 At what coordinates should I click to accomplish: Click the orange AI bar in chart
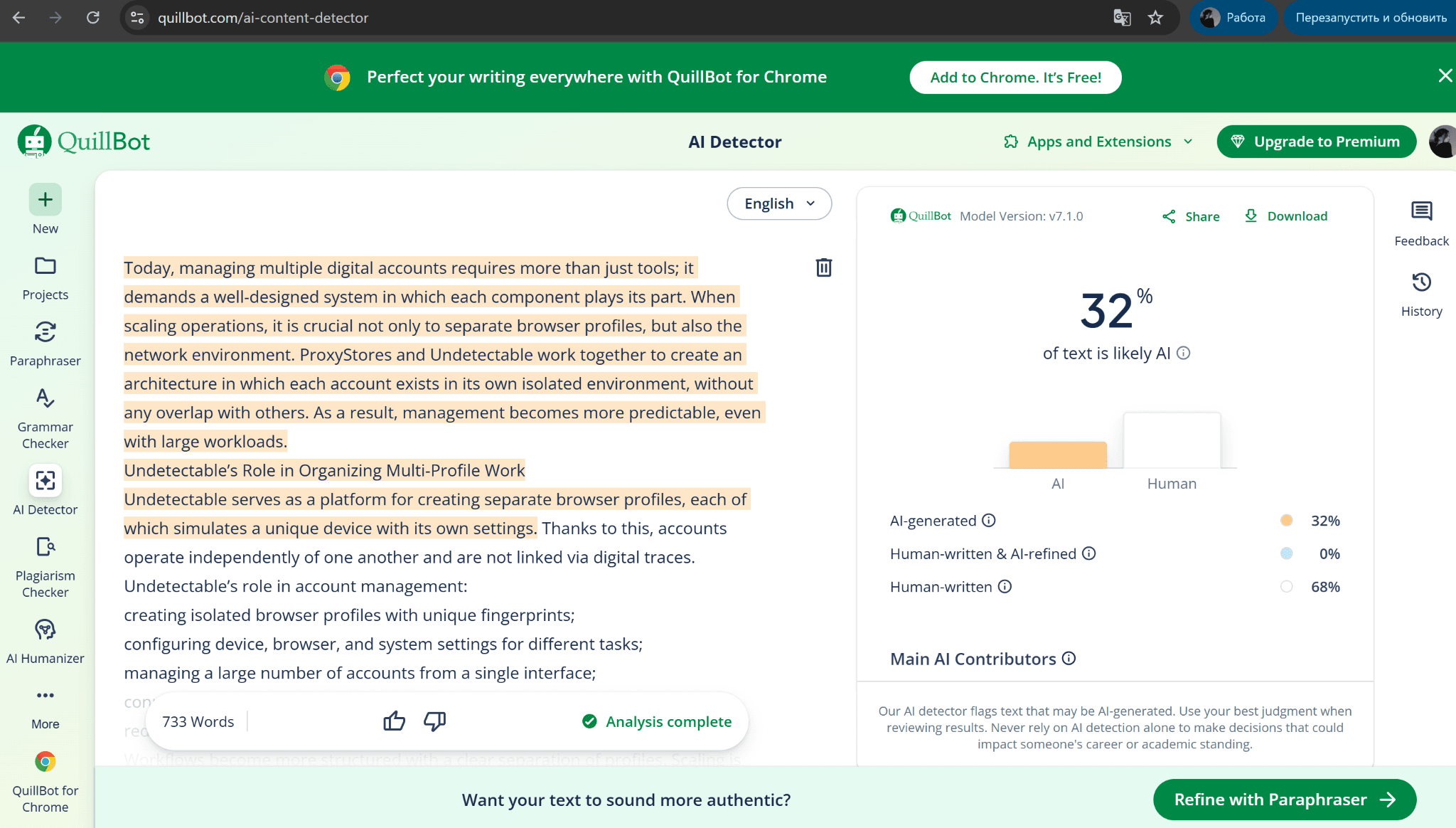[1058, 455]
